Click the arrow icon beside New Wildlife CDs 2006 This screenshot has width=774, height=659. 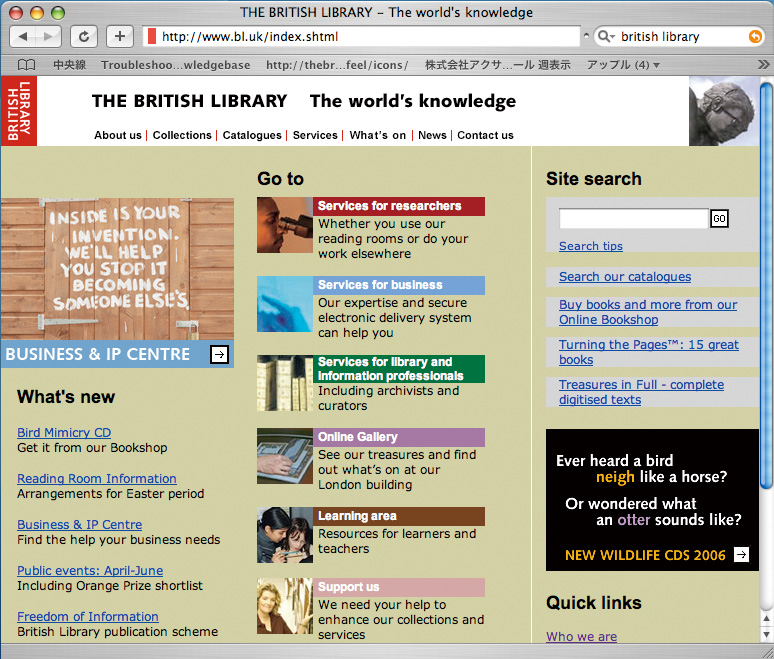[741, 554]
